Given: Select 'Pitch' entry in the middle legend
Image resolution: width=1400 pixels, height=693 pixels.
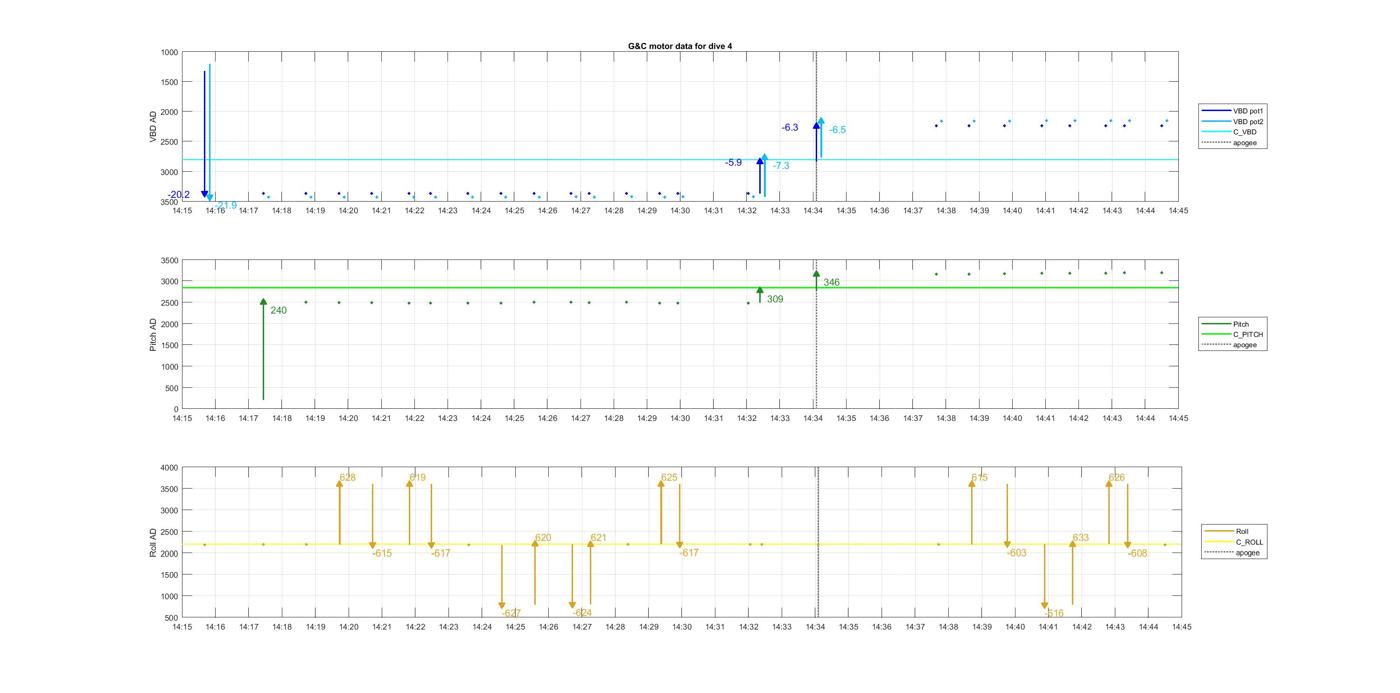Looking at the screenshot, I should pyautogui.click(x=1227, y=324).
